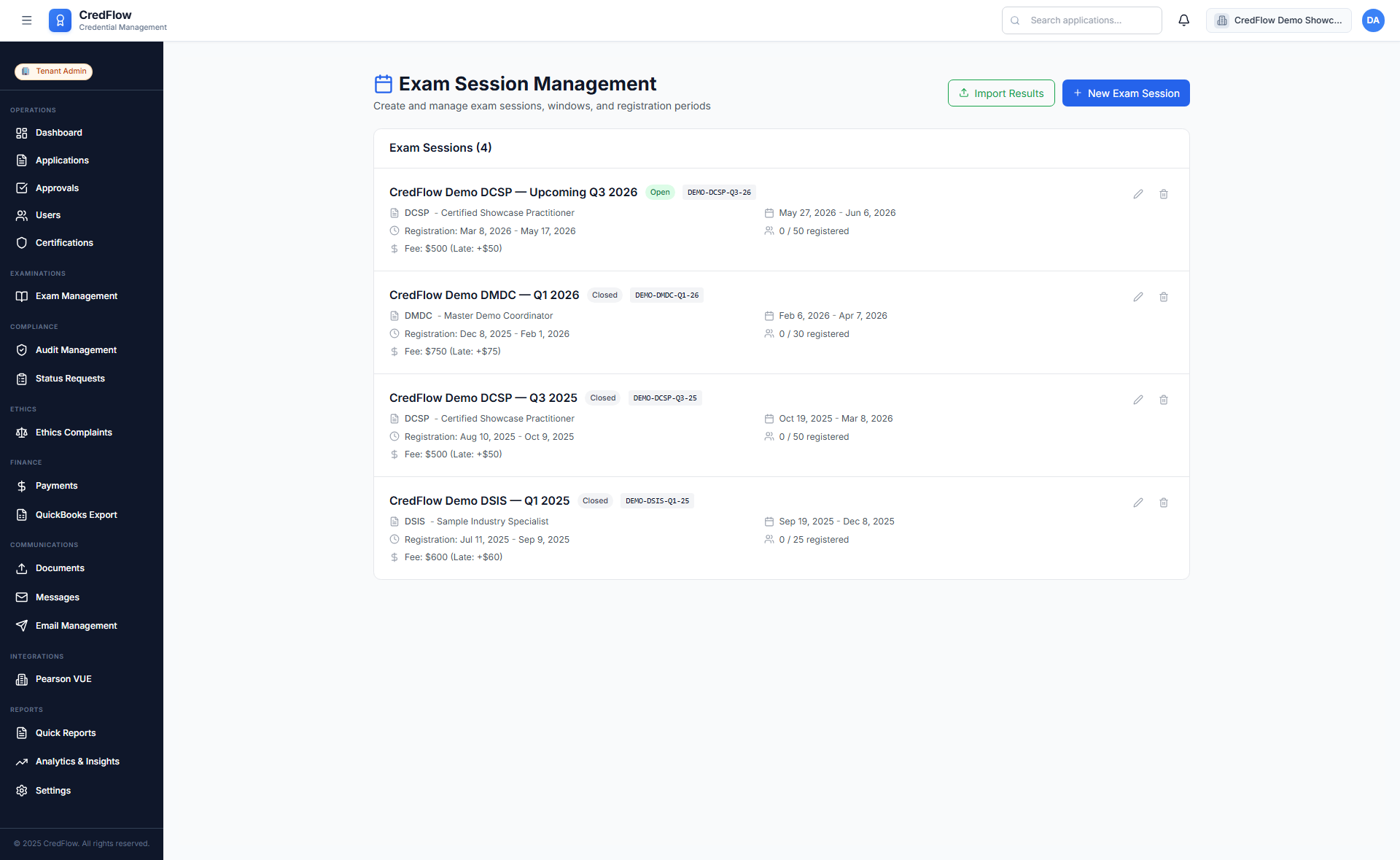
Task: Create a New Exam Session
Action: click(1126, 93)
